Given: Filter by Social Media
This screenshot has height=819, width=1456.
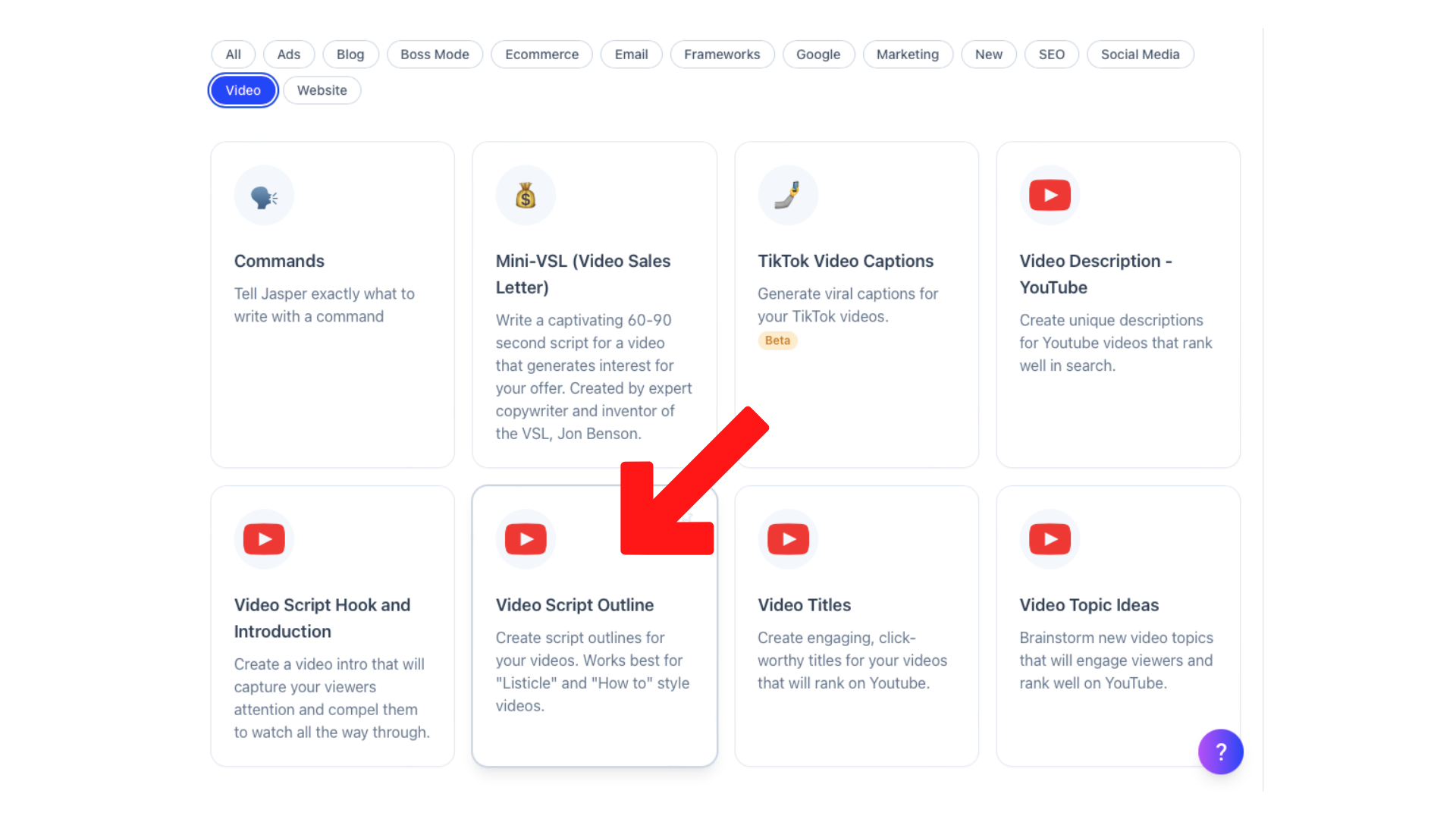Looking at the screenshot, I should tap(1140, 54).
